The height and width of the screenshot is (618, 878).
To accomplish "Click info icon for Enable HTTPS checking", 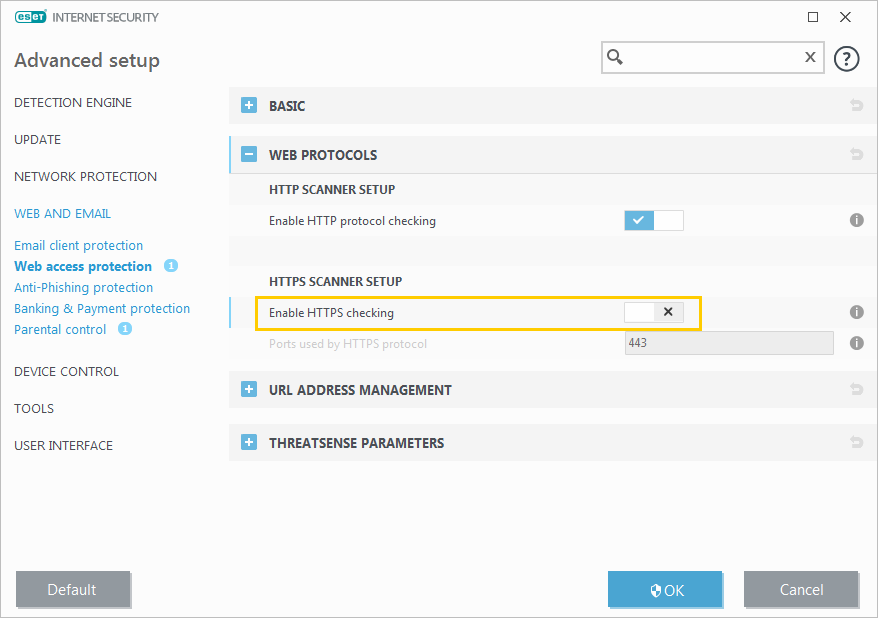I will point(856,312).
